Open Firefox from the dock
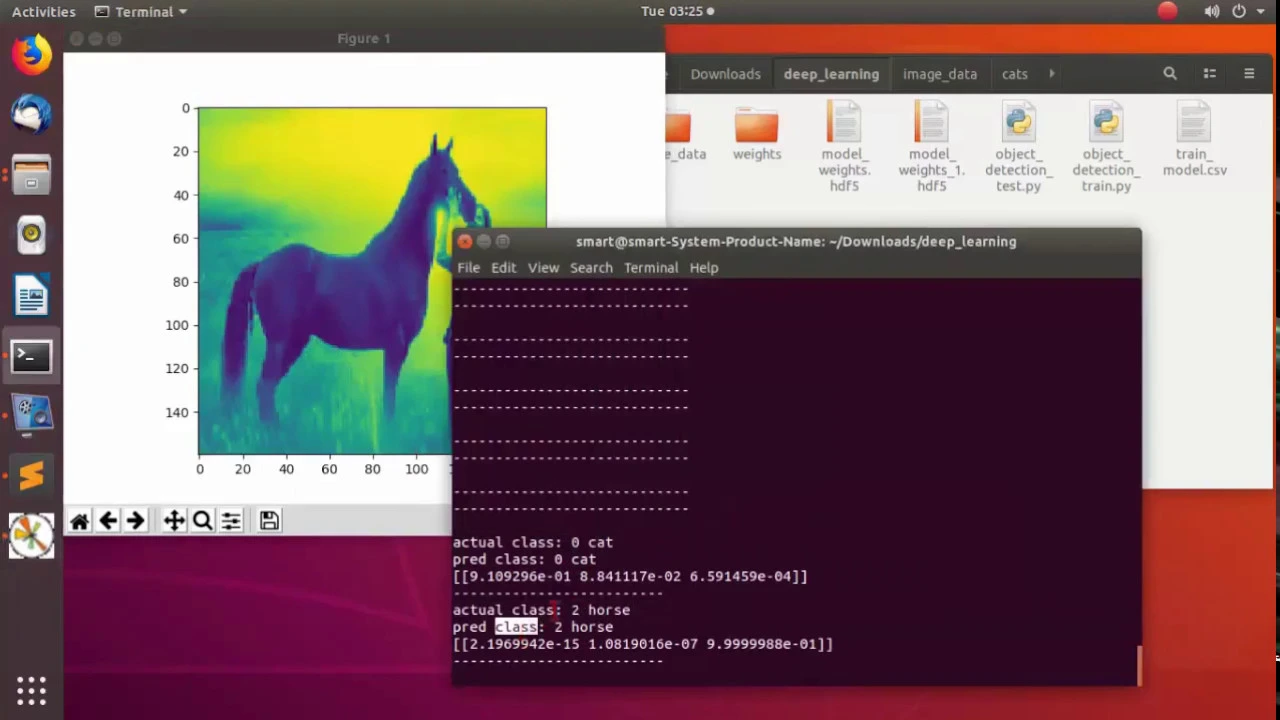 pyautogui.click(x=31, y=53)
